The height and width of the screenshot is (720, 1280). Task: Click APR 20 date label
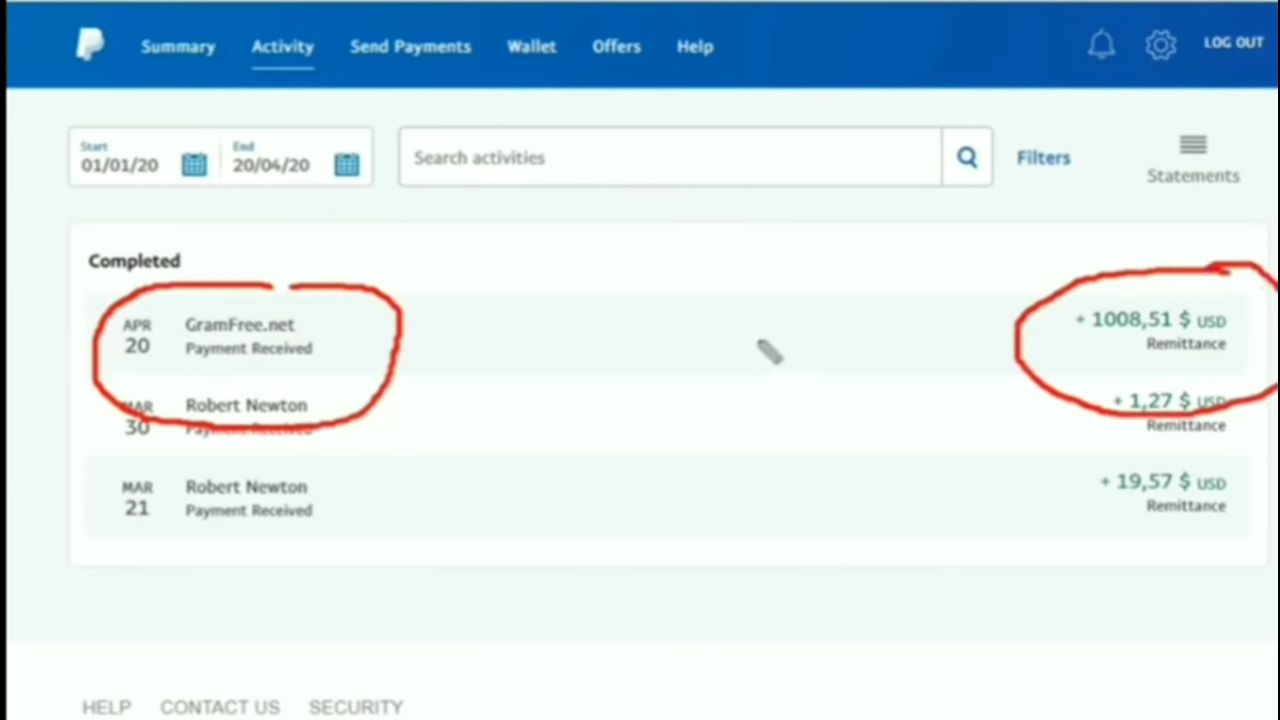pyautogui.click(x=137, y=337)
